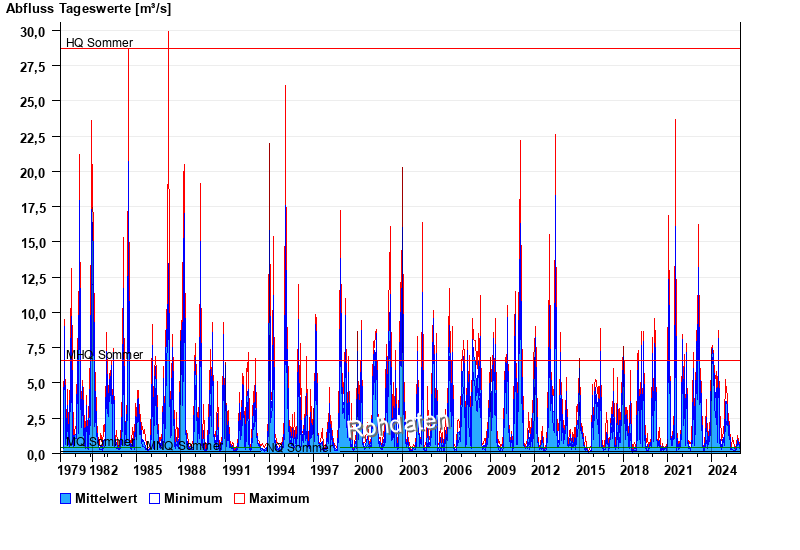
Task: Click the HQ Sommer threshold label
Action: (x=99, y=42)
